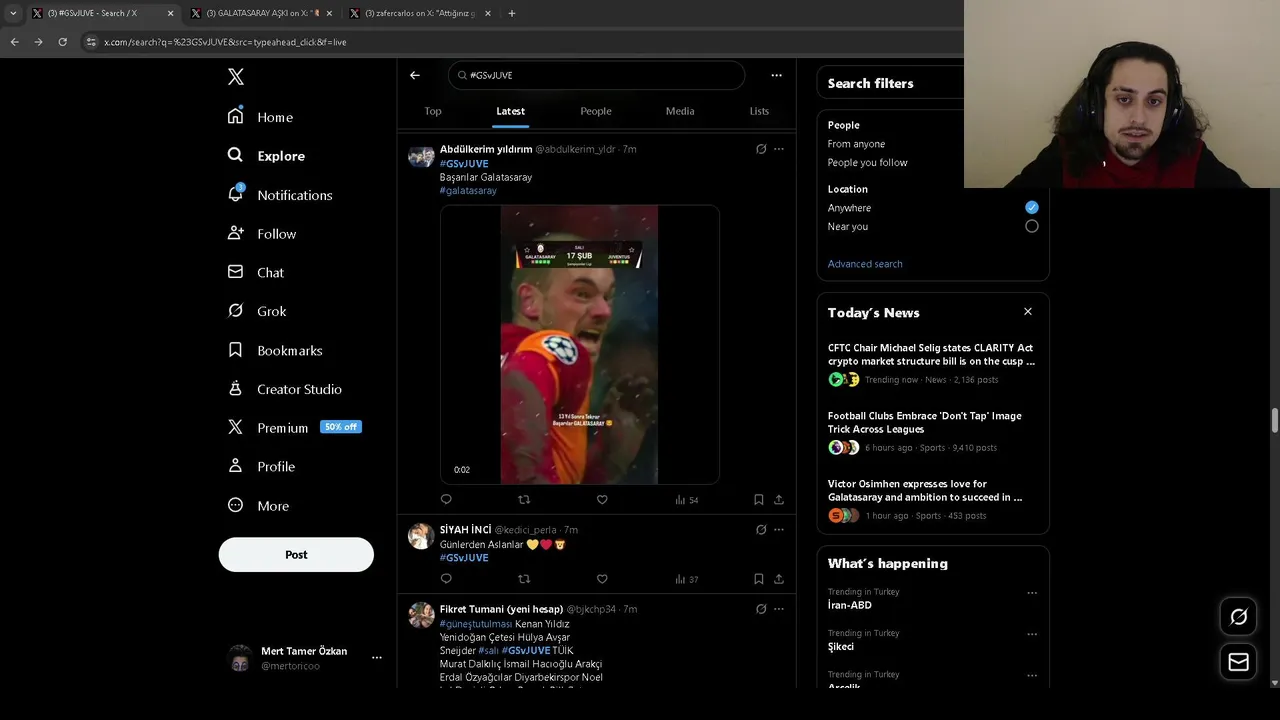Open Premium 50% off offer
This screenshot has height=720, width=1280.
(x=295, y=428)
